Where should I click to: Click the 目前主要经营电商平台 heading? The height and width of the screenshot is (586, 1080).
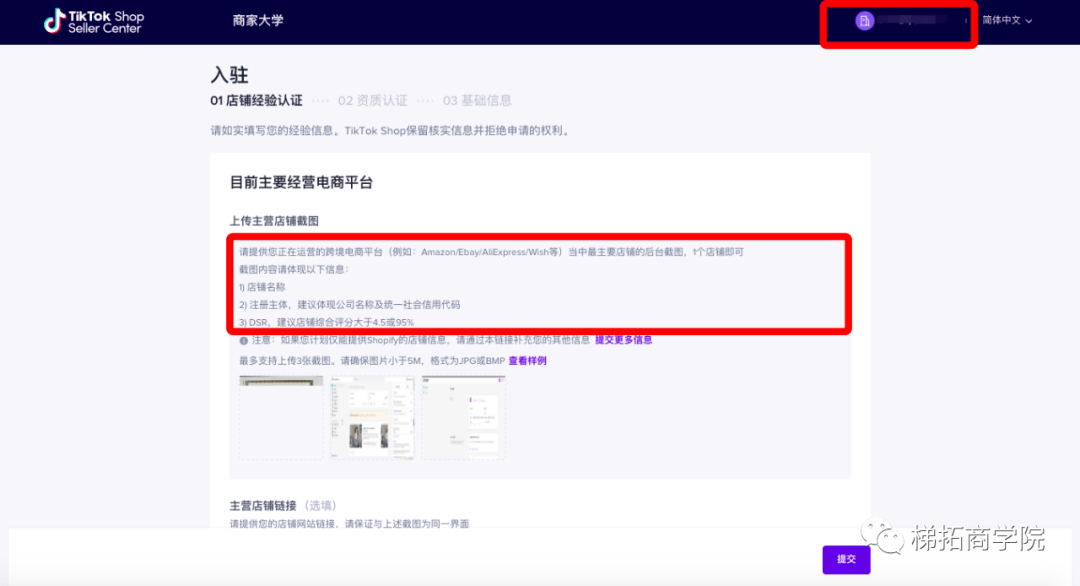301,182
